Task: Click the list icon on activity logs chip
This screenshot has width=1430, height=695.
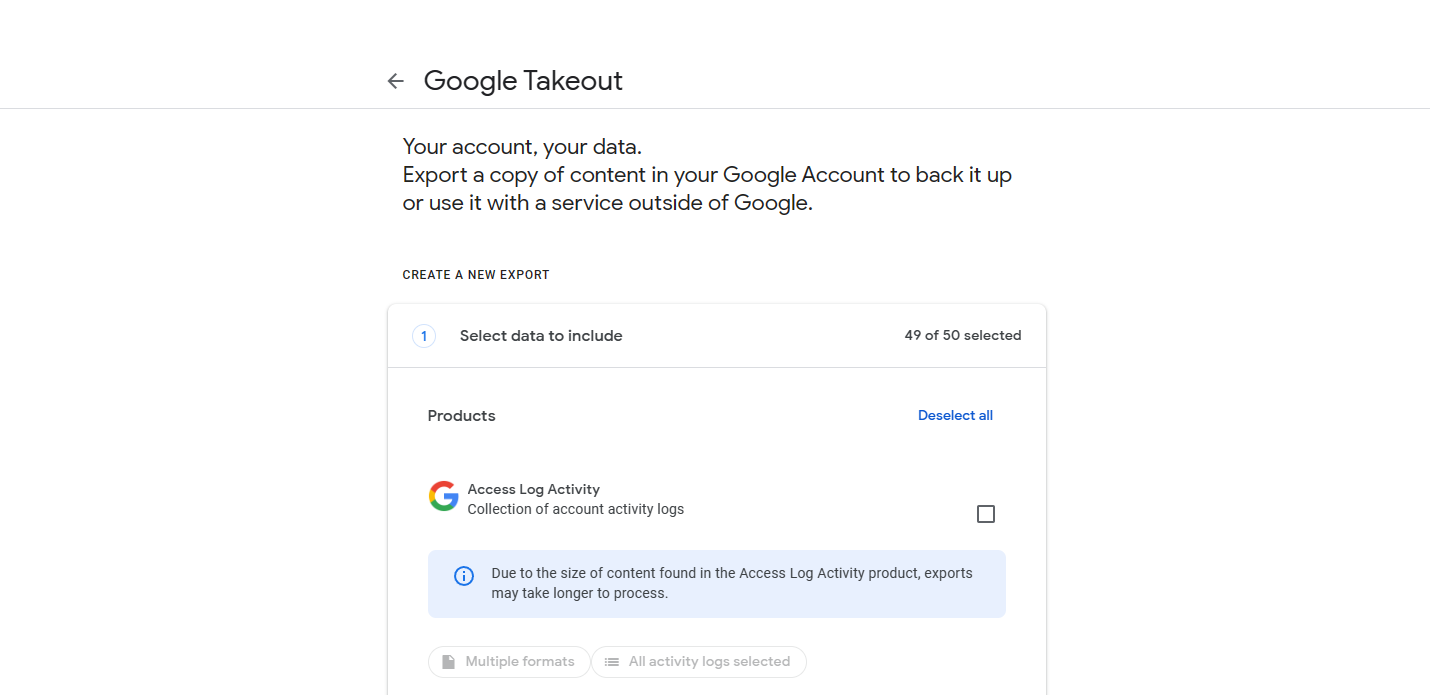Action: click(612, 661)
